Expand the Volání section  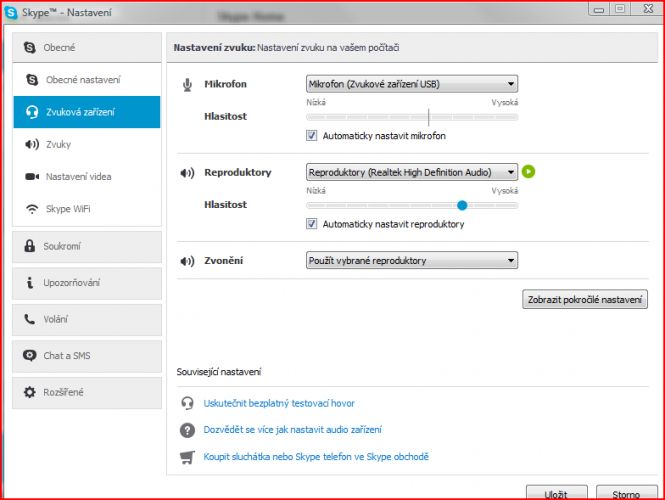click(87, 319)
